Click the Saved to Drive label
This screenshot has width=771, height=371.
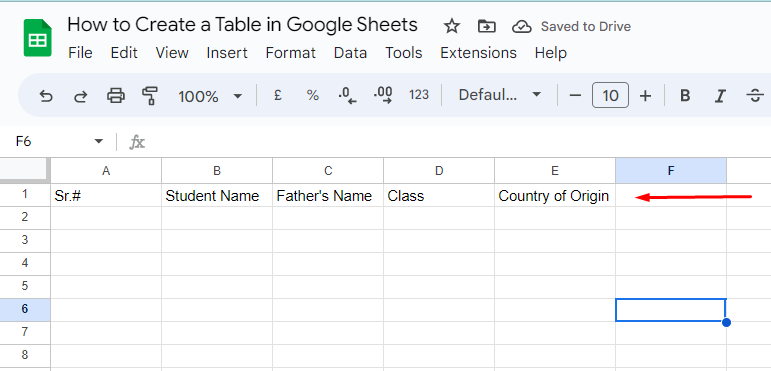tap(586, 27)
